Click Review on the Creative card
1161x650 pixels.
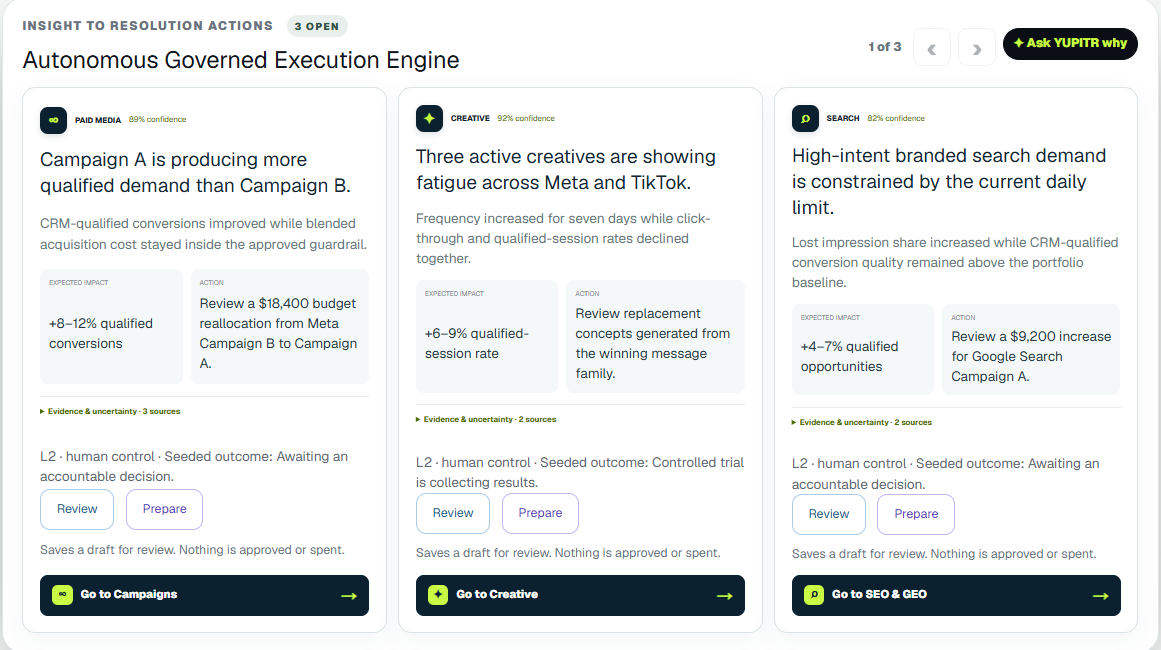453,513
